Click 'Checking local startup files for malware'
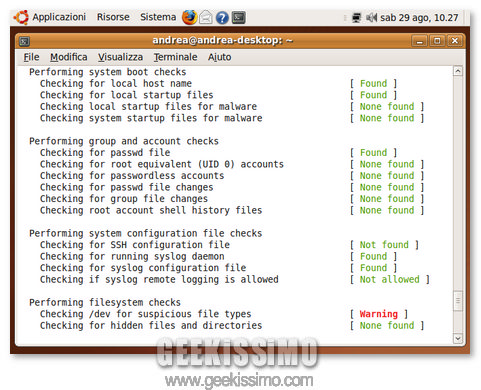 [x=148, y=107]
